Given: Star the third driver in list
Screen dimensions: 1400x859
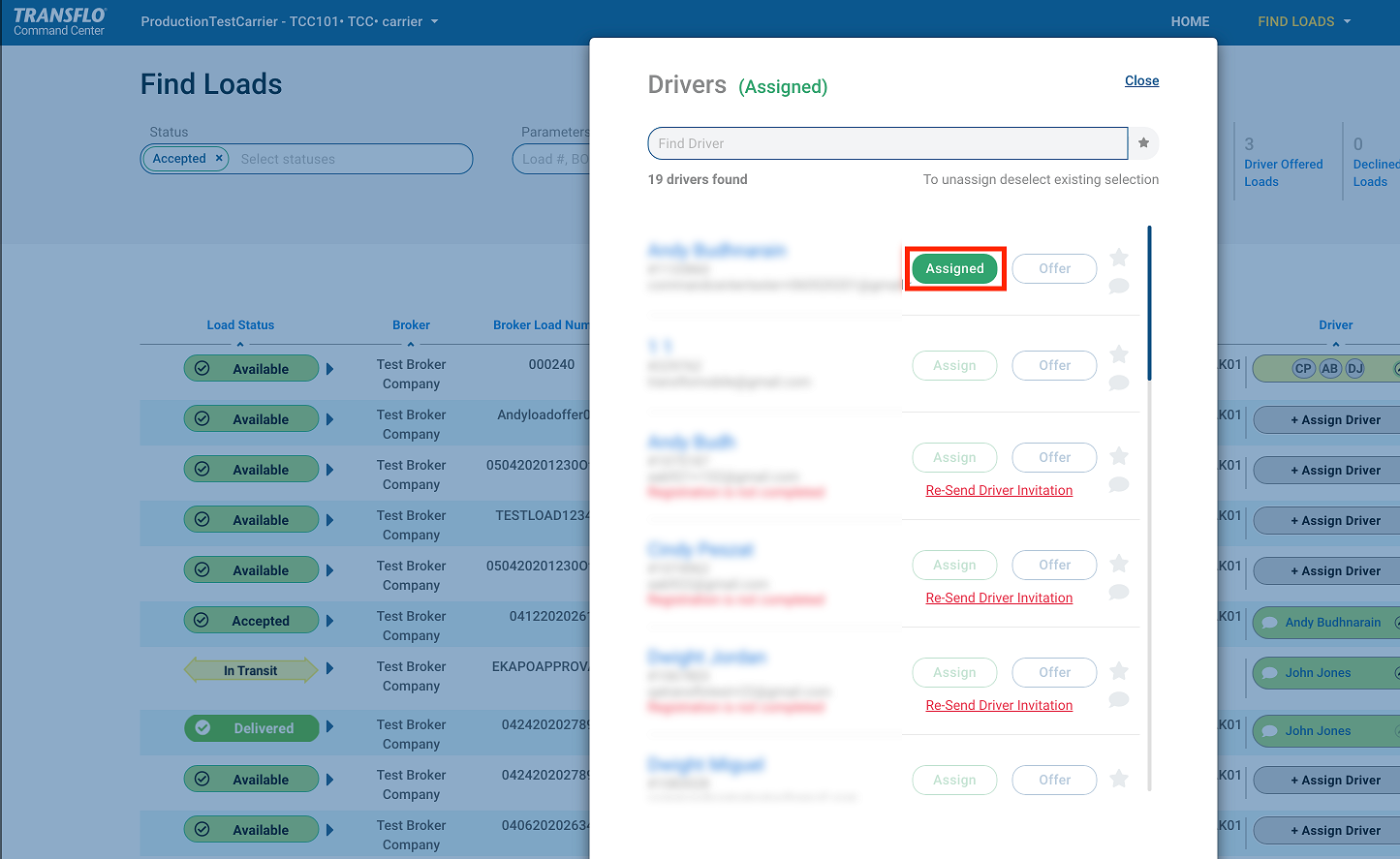Looking at the screenshot, I should coord(1118,456).
